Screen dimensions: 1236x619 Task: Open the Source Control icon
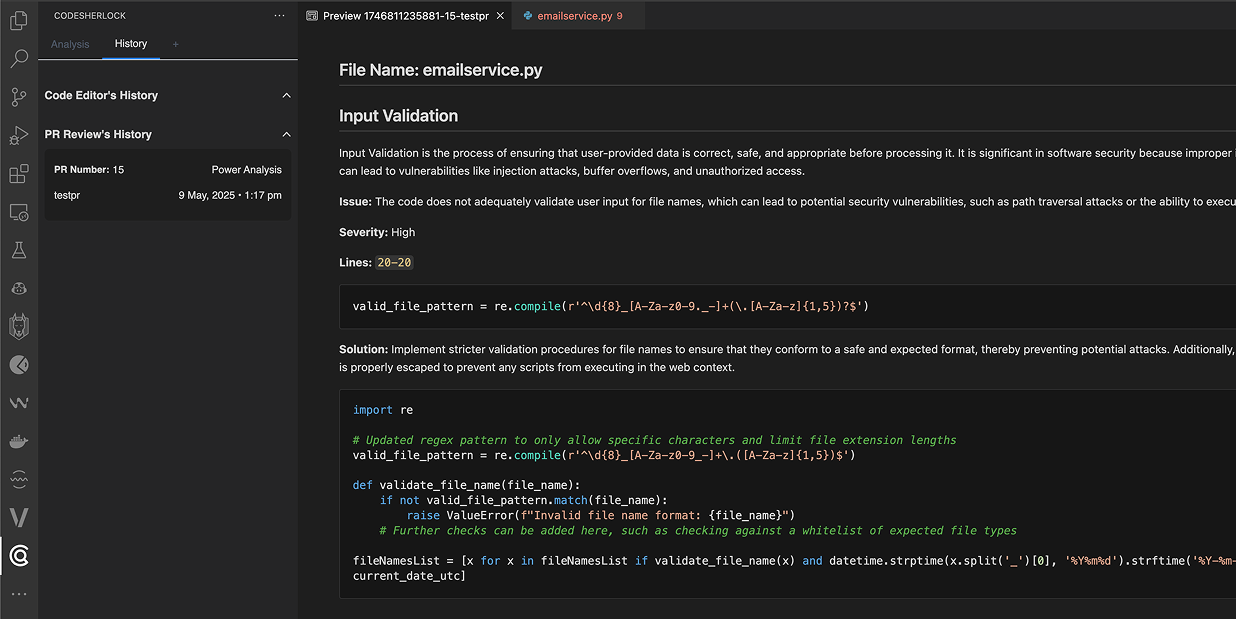(x=19, y=97)
